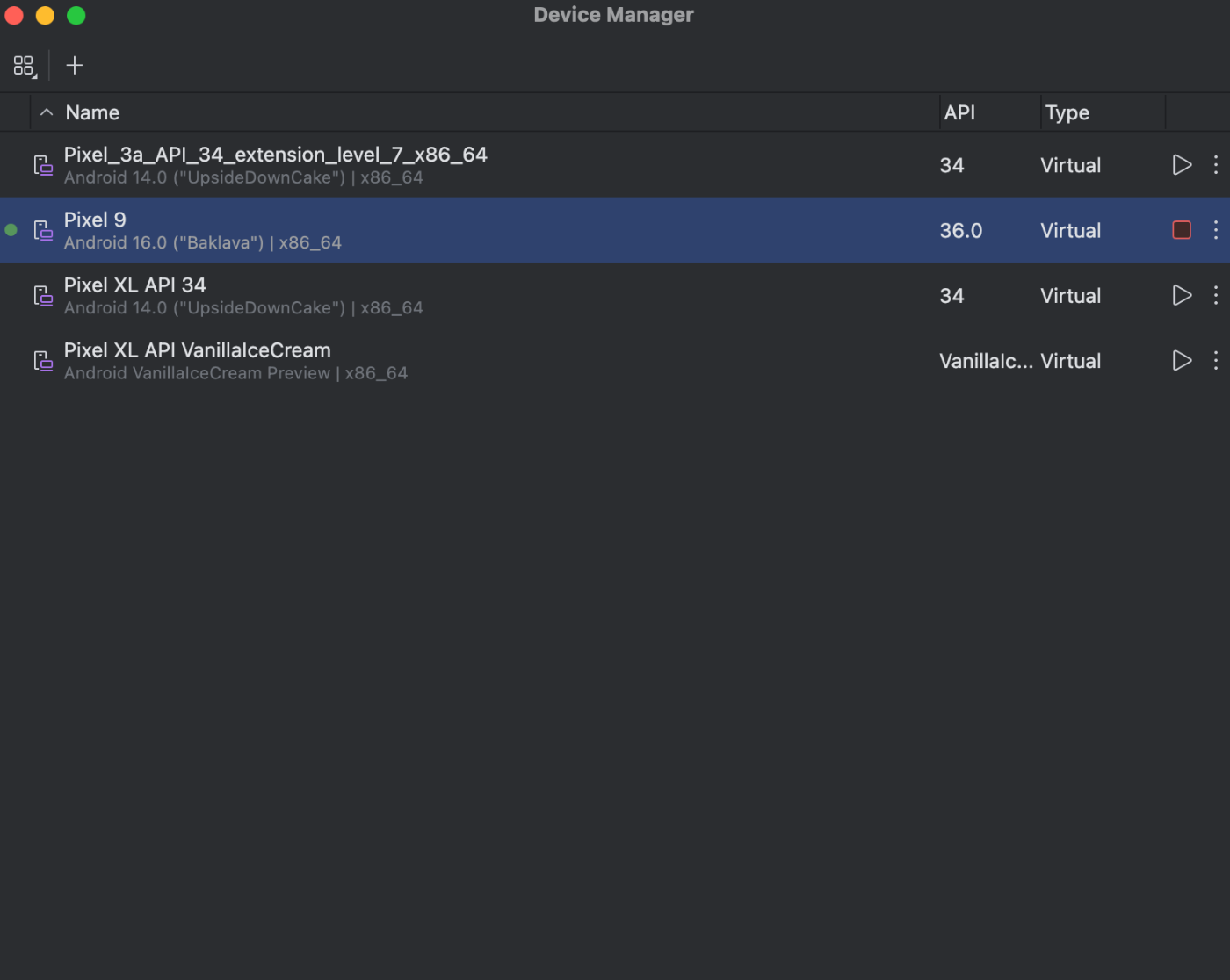Add a new device with plus button
1230x980 pixels.
75,66
